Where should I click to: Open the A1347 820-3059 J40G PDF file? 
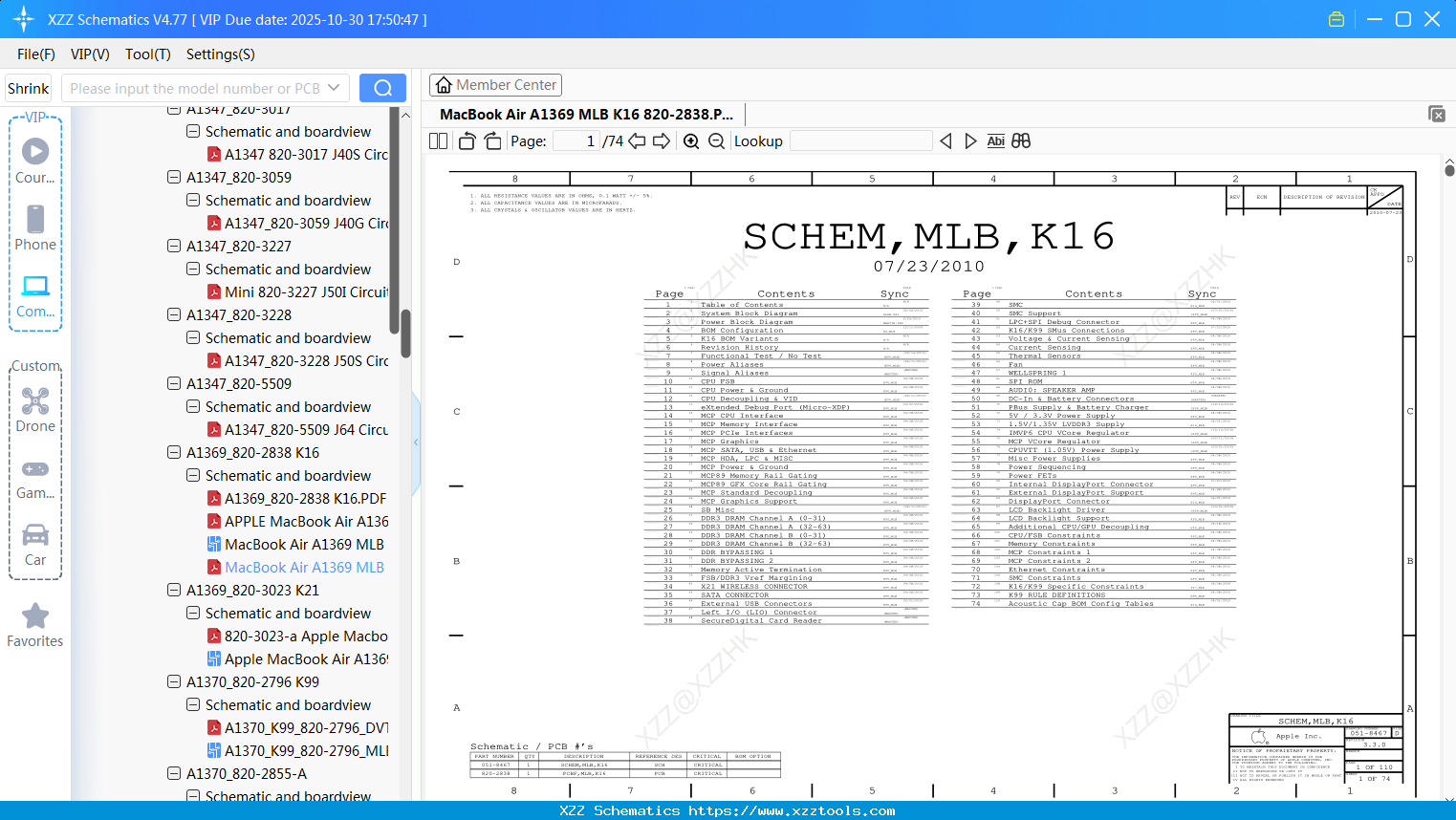point(307,224)
